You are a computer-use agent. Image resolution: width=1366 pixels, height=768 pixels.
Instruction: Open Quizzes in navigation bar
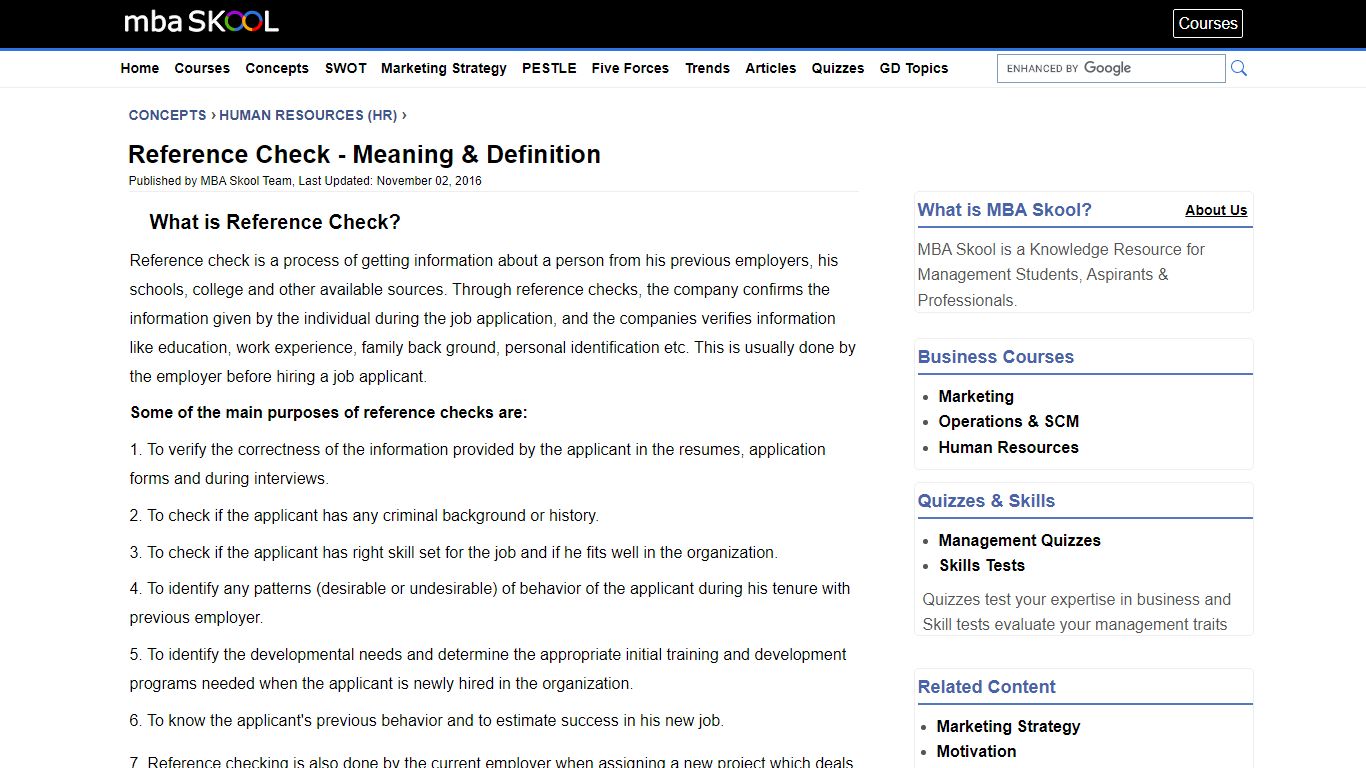pyautogui.click(x=838, y=68)
